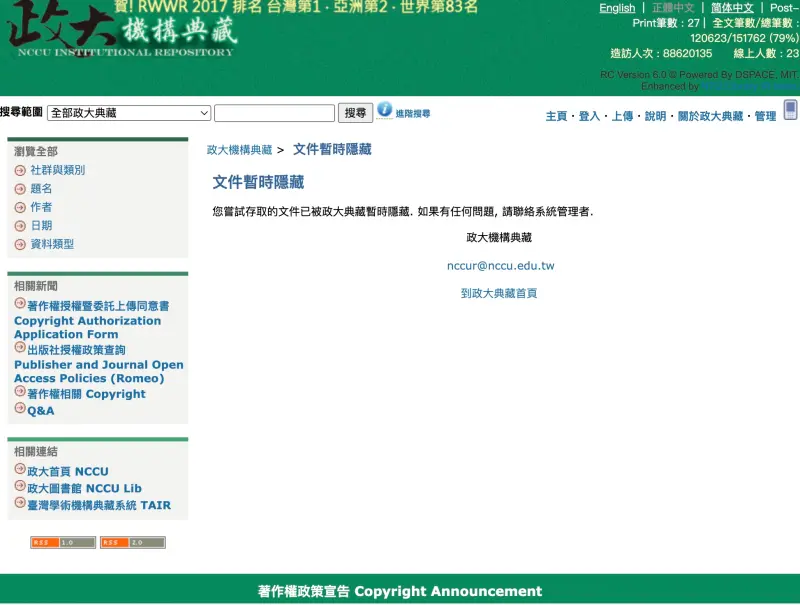
Task: Switch language to 简体中文
Action: (x=732, y=8)
